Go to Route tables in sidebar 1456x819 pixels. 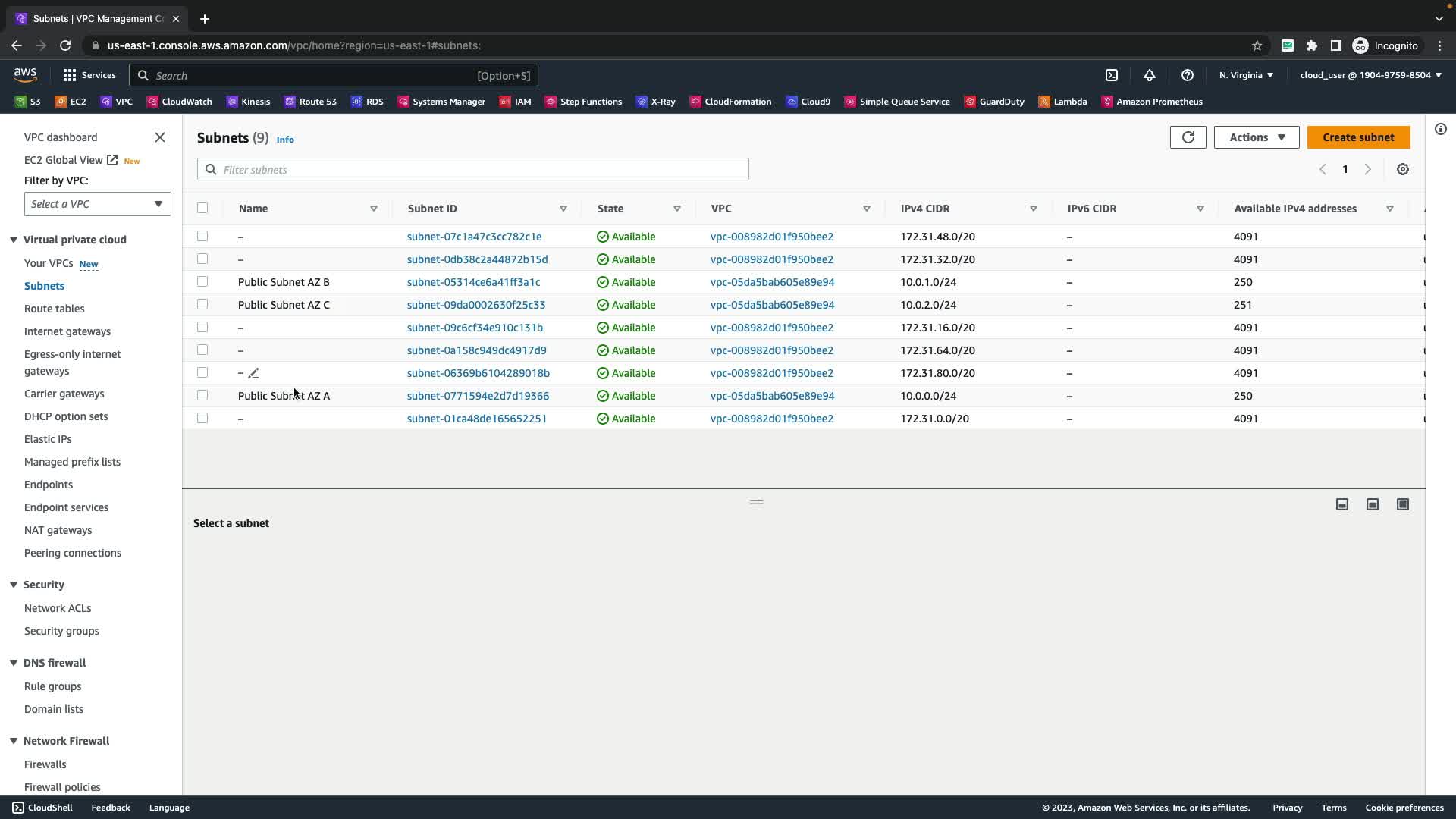tap(54, 309)
